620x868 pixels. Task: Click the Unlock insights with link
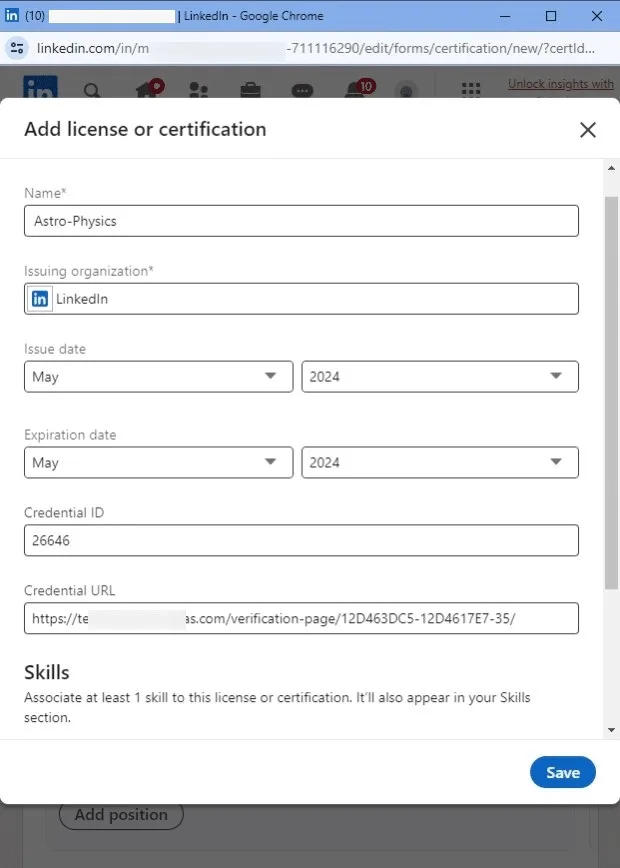coord(561,84)
